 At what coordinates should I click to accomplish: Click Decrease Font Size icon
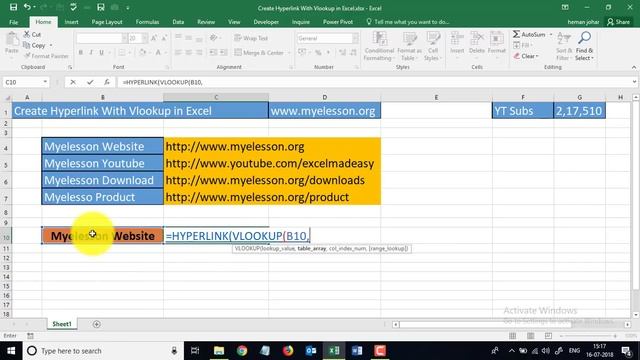click(164, 38)
